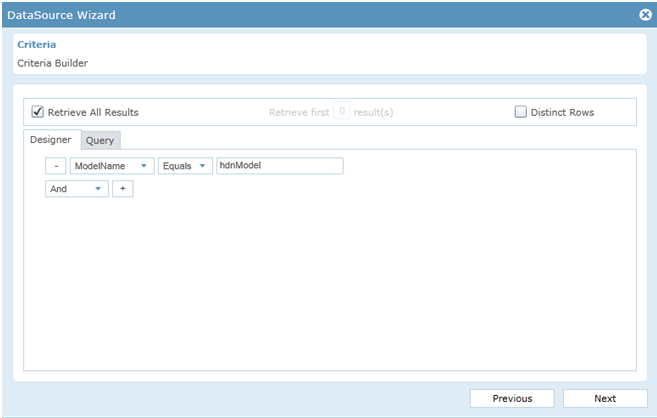Enable the Distinct Rows checkbox
This screenshot has width=657, height=418.
tap(520, 112)
